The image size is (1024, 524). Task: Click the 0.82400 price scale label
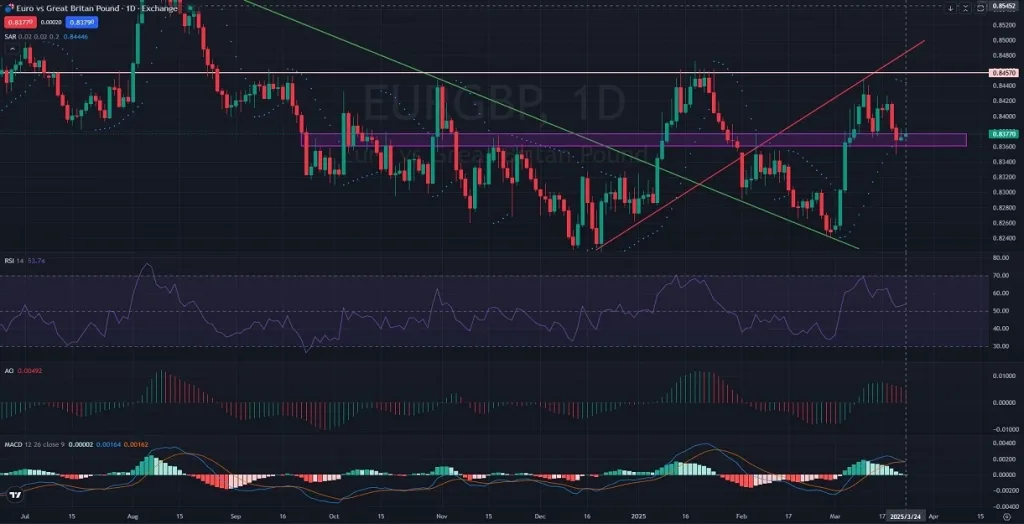(x=1006, y=238)
